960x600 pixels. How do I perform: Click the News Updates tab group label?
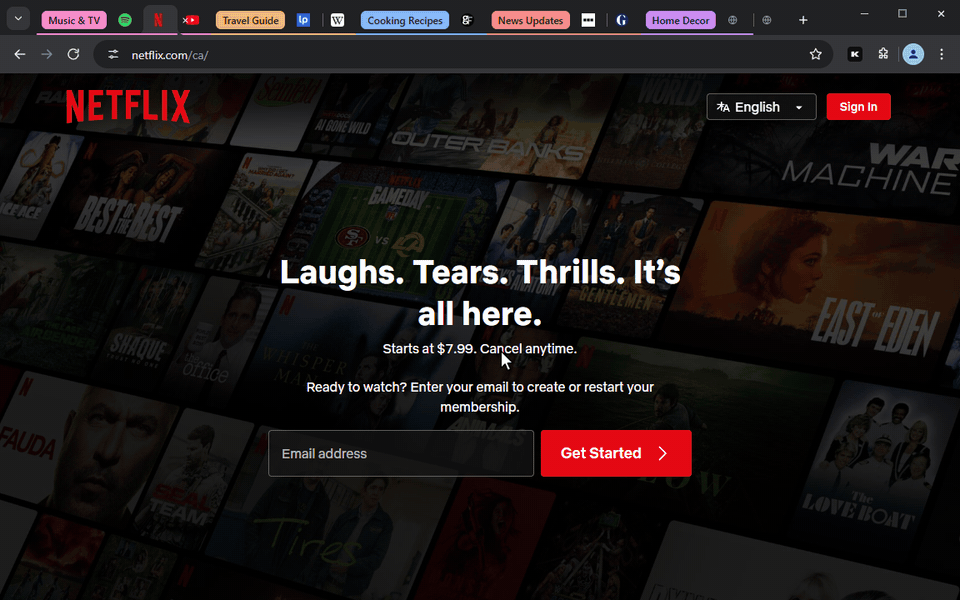coord(530,20)
